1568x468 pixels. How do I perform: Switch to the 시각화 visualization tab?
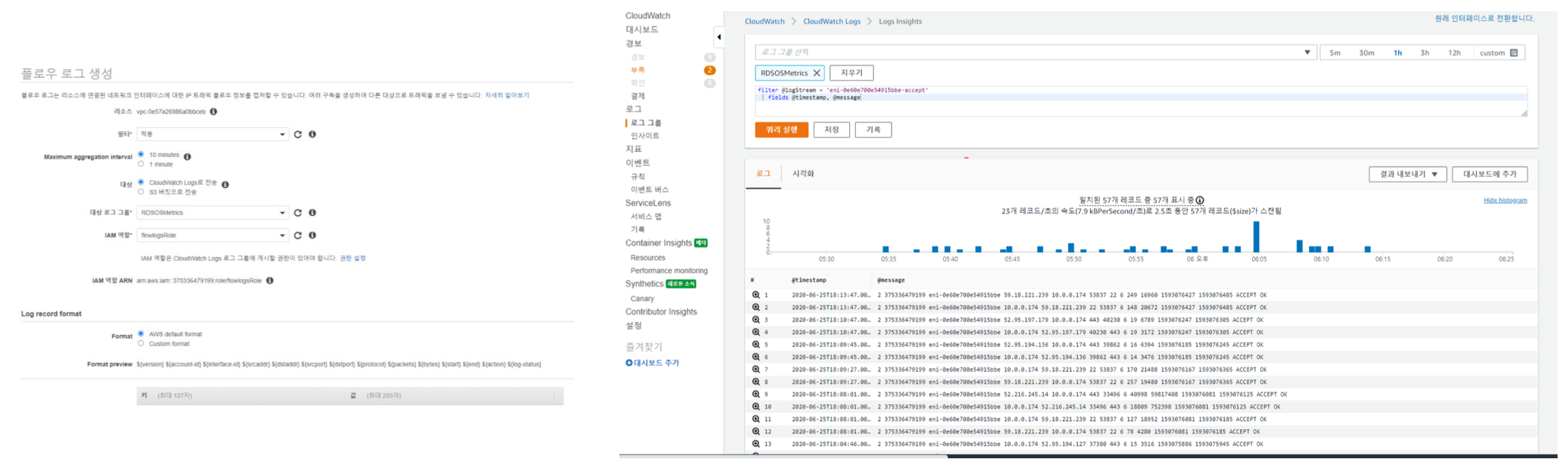[x=803, y=174]
